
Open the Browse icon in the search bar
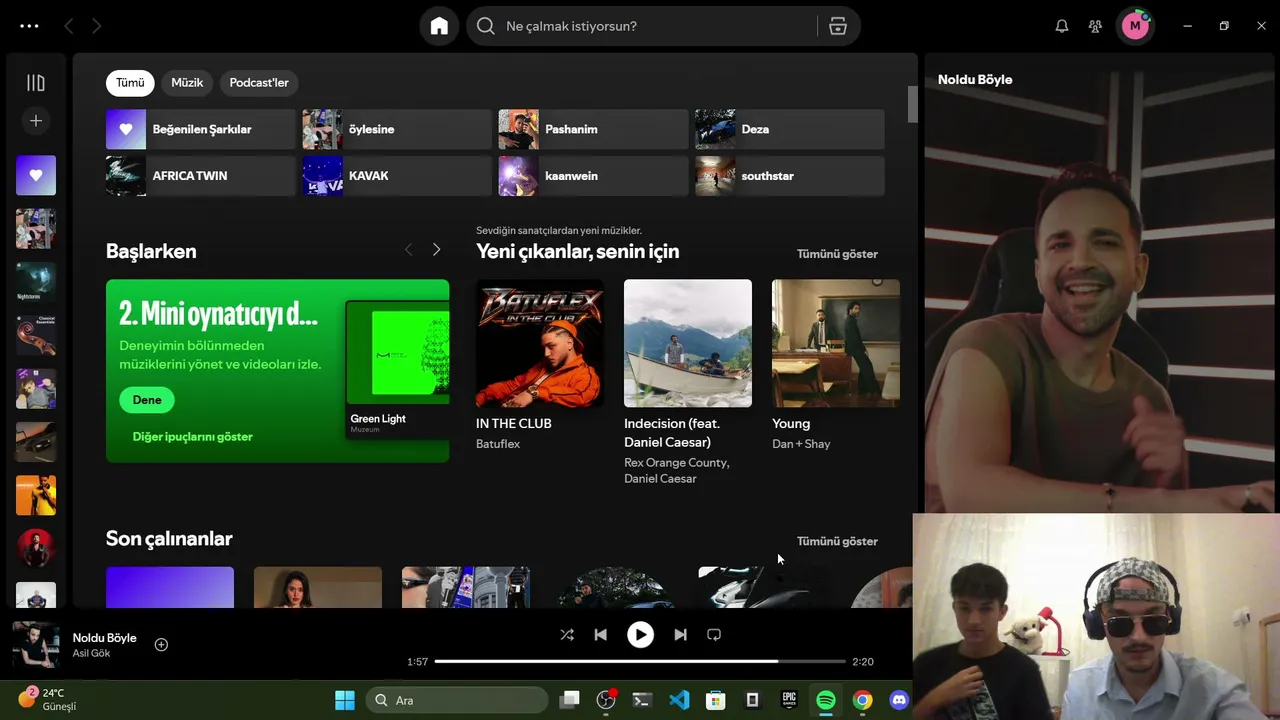click(x=838, y=26)
